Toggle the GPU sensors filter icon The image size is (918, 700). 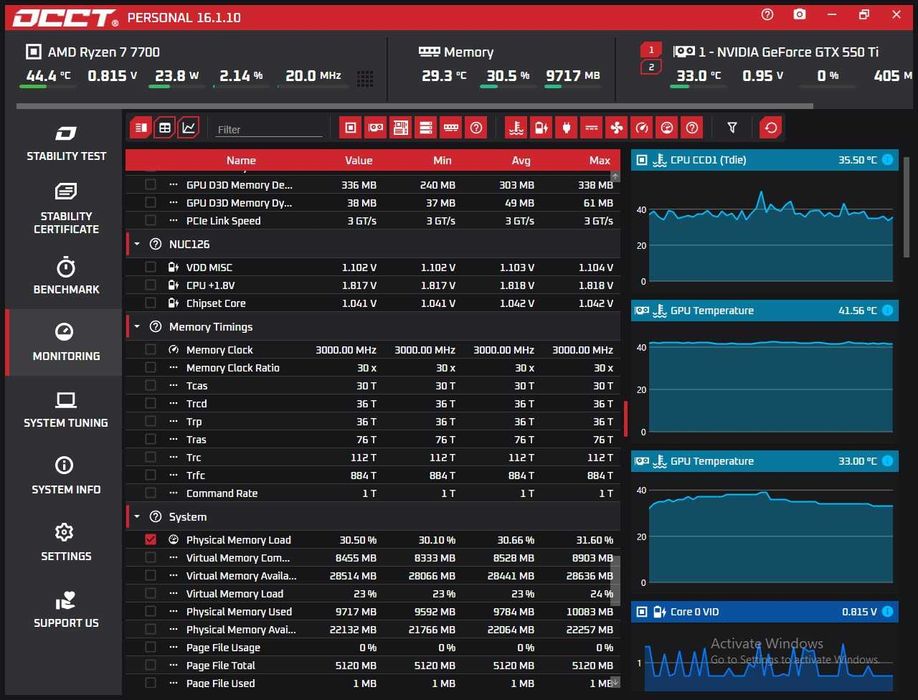[375, 128]
